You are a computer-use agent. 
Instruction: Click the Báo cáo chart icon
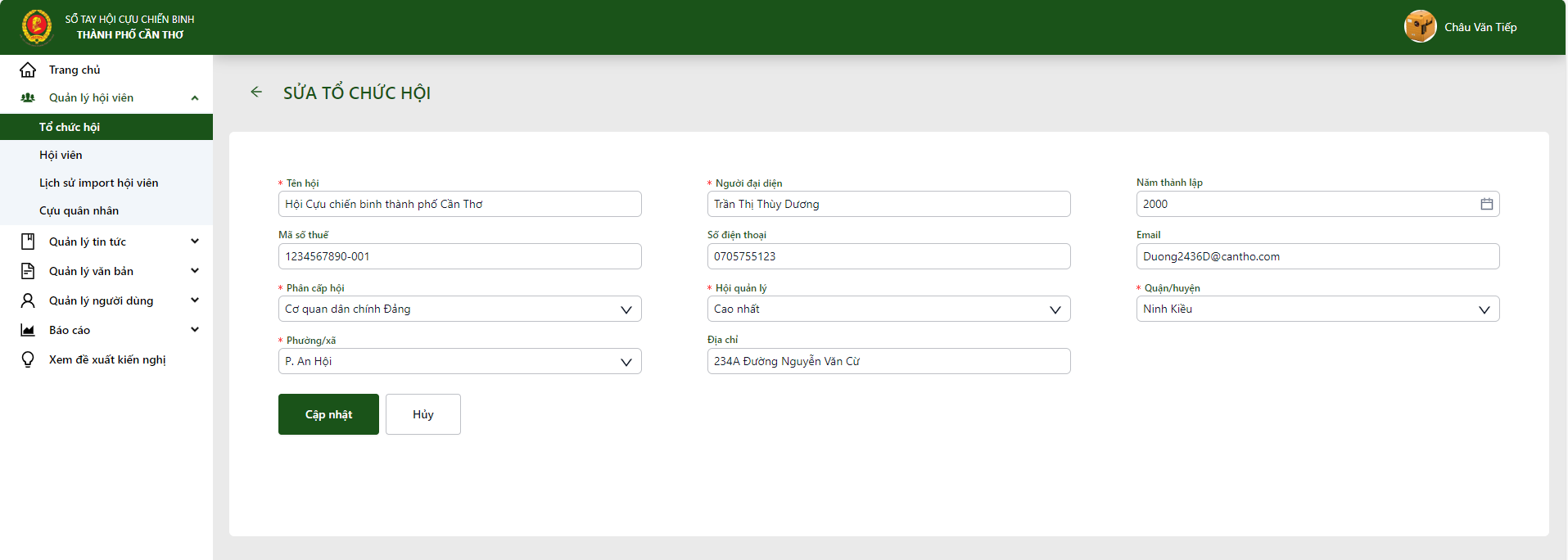[28, 330]
